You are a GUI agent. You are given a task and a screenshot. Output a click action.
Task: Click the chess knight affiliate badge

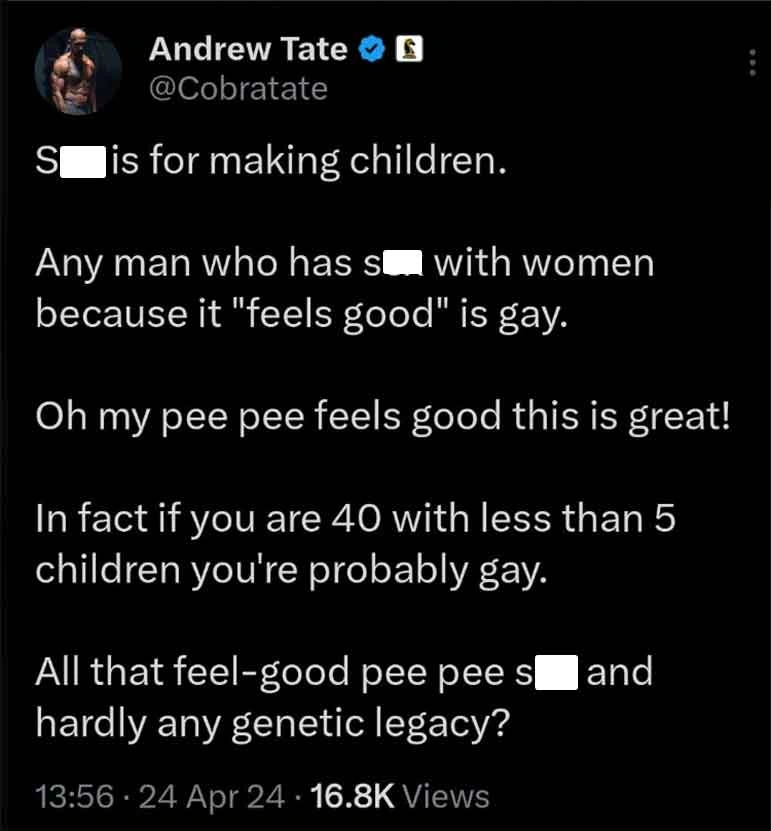click(407, 49)
